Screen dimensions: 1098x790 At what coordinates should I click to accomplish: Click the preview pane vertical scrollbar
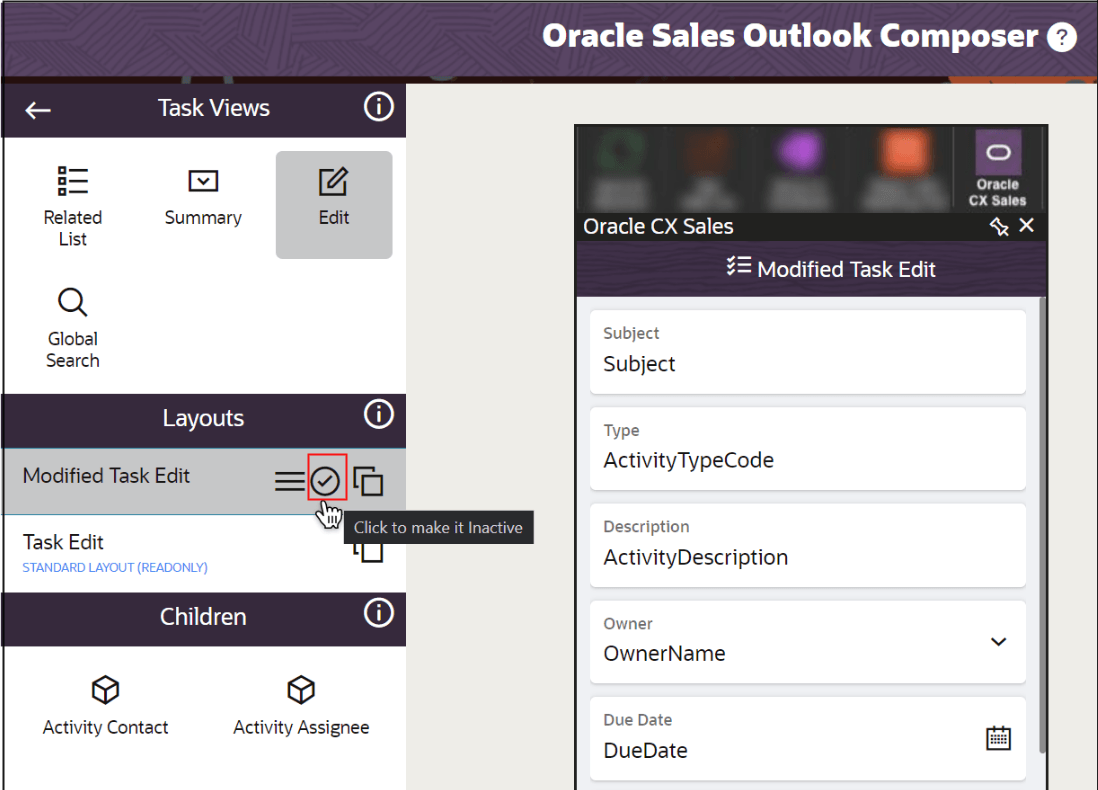click(x=1042, y=525)
